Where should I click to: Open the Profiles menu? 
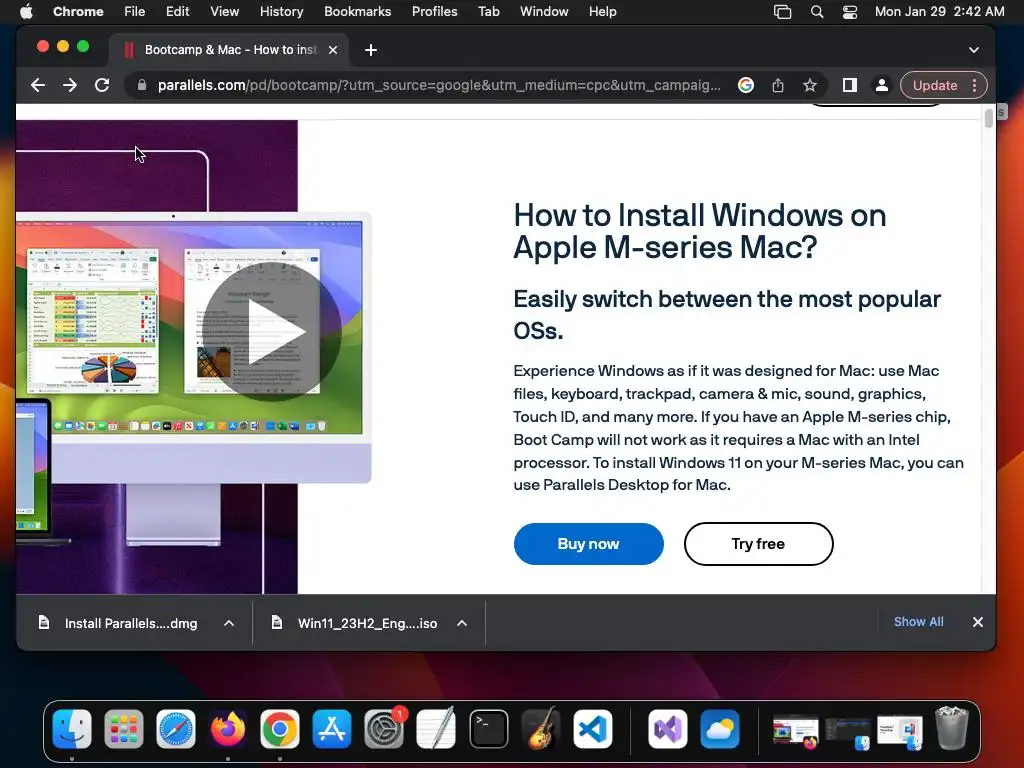(434, 12)
